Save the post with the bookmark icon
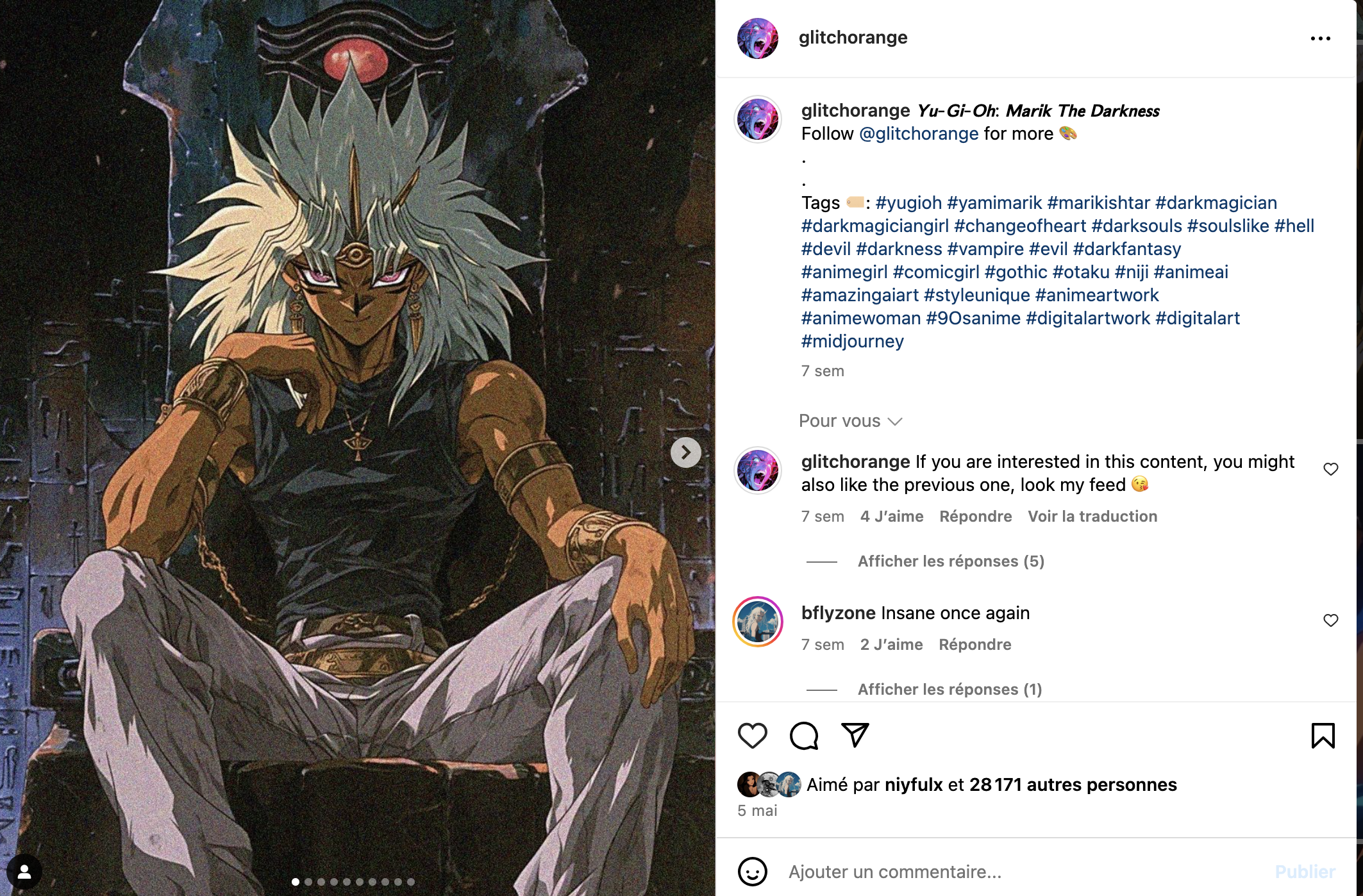The width and height of the screenshot is (1363, 896). (x=1323, y=735)
